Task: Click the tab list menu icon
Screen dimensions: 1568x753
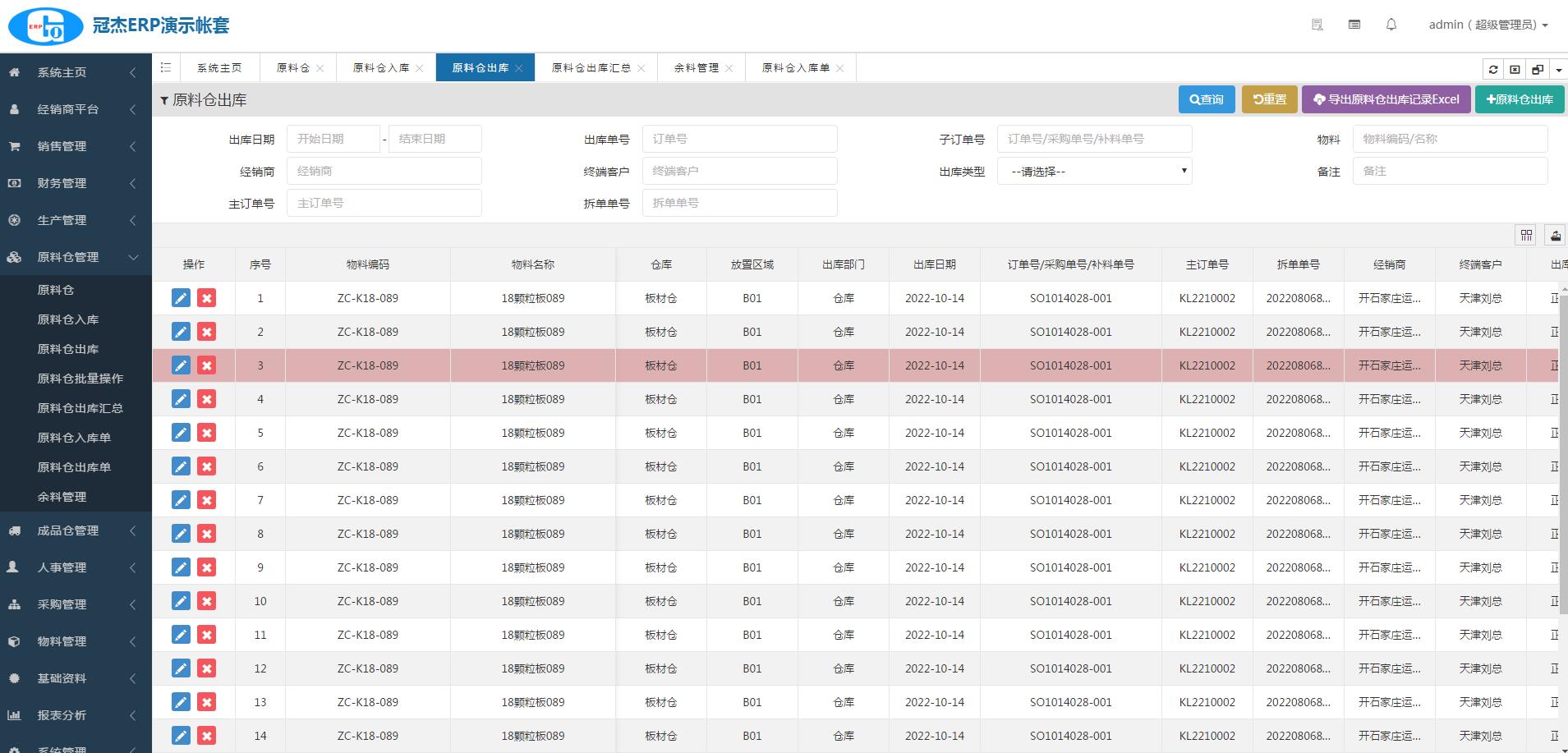Action: (166, 68)
